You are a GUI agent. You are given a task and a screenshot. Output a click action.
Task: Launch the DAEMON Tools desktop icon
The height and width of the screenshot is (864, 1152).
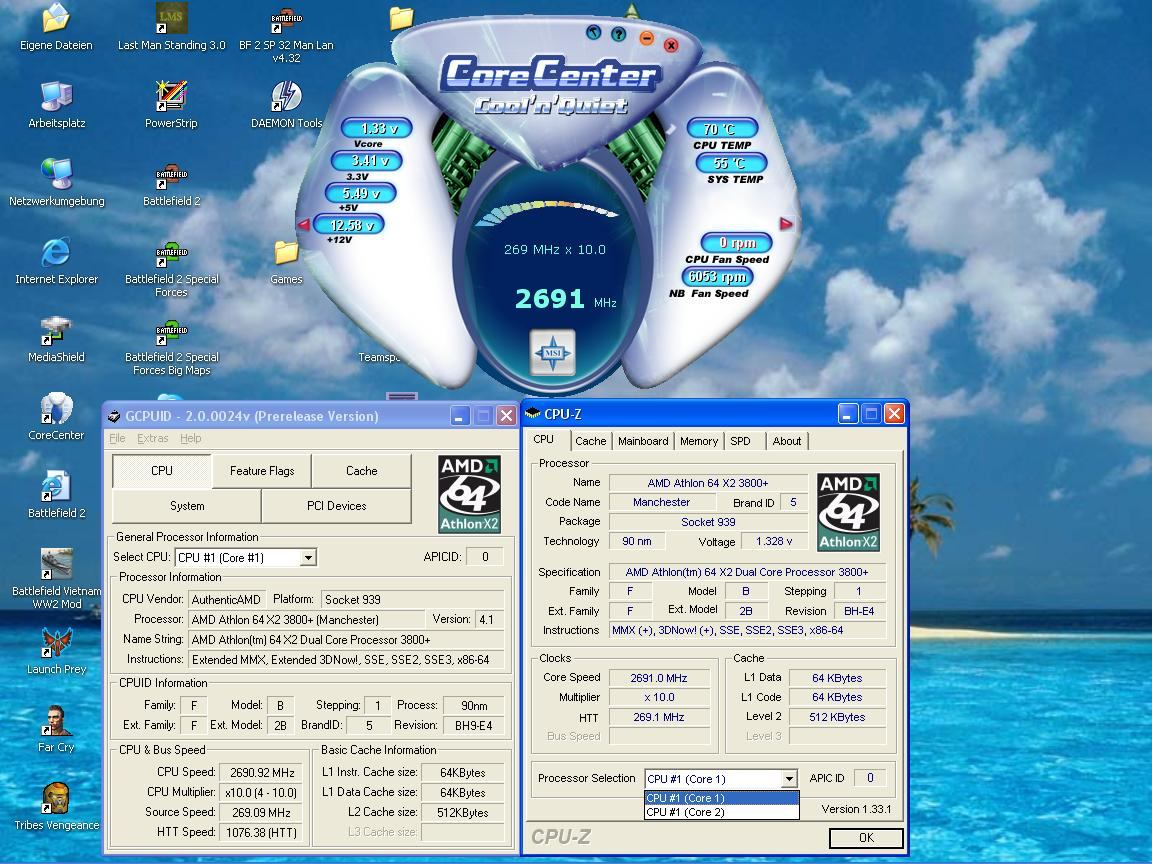point(286,105)
